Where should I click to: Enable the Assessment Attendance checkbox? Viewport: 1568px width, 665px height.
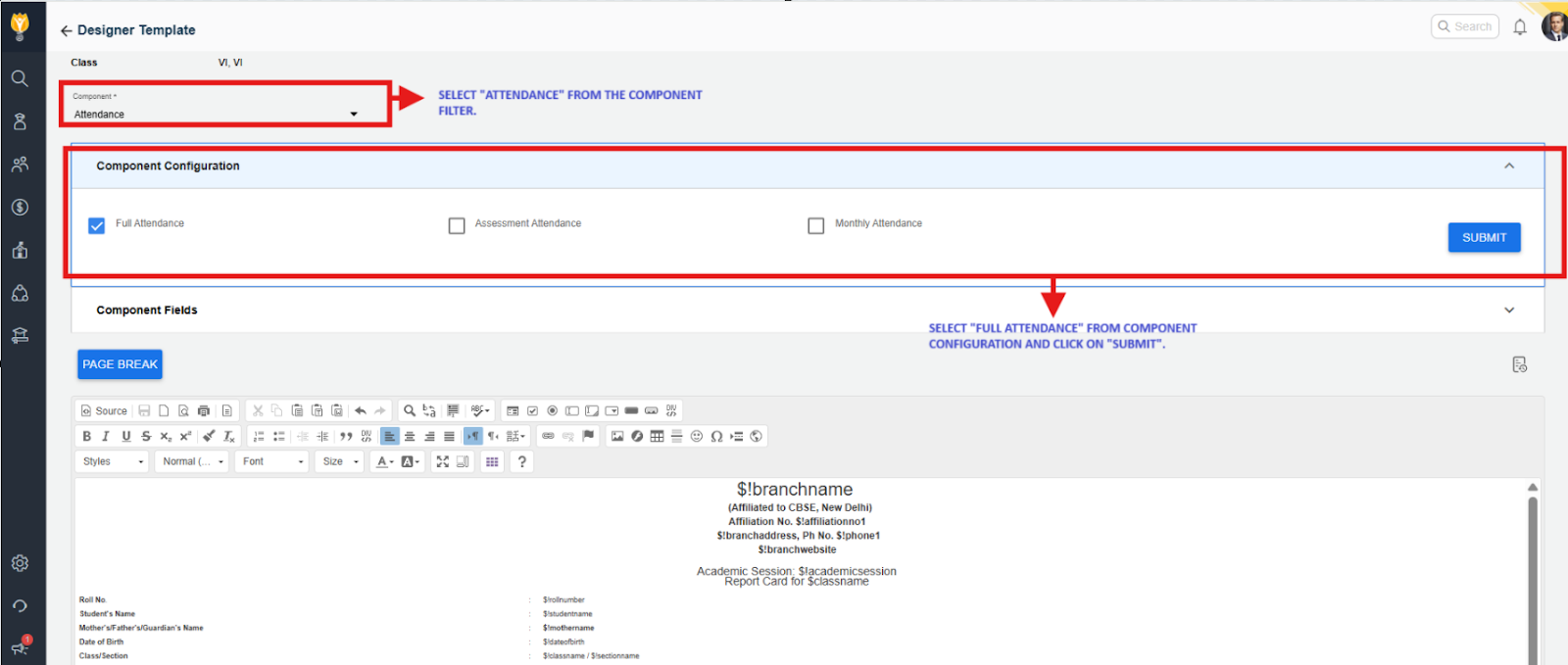pos(457,226)
